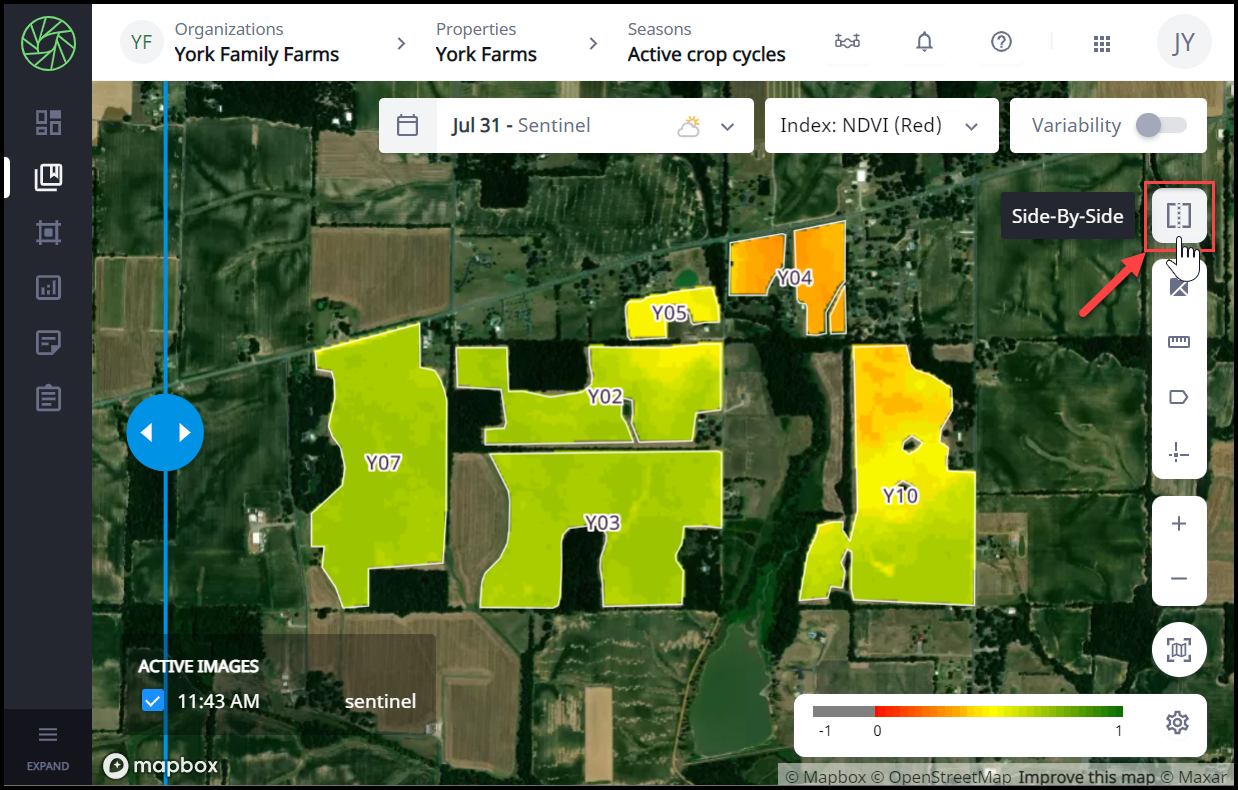Image resolution: width=1238 pixels, height=790 pixels.
Task: Open the apps grid launcher
Action: (1102, 43)
